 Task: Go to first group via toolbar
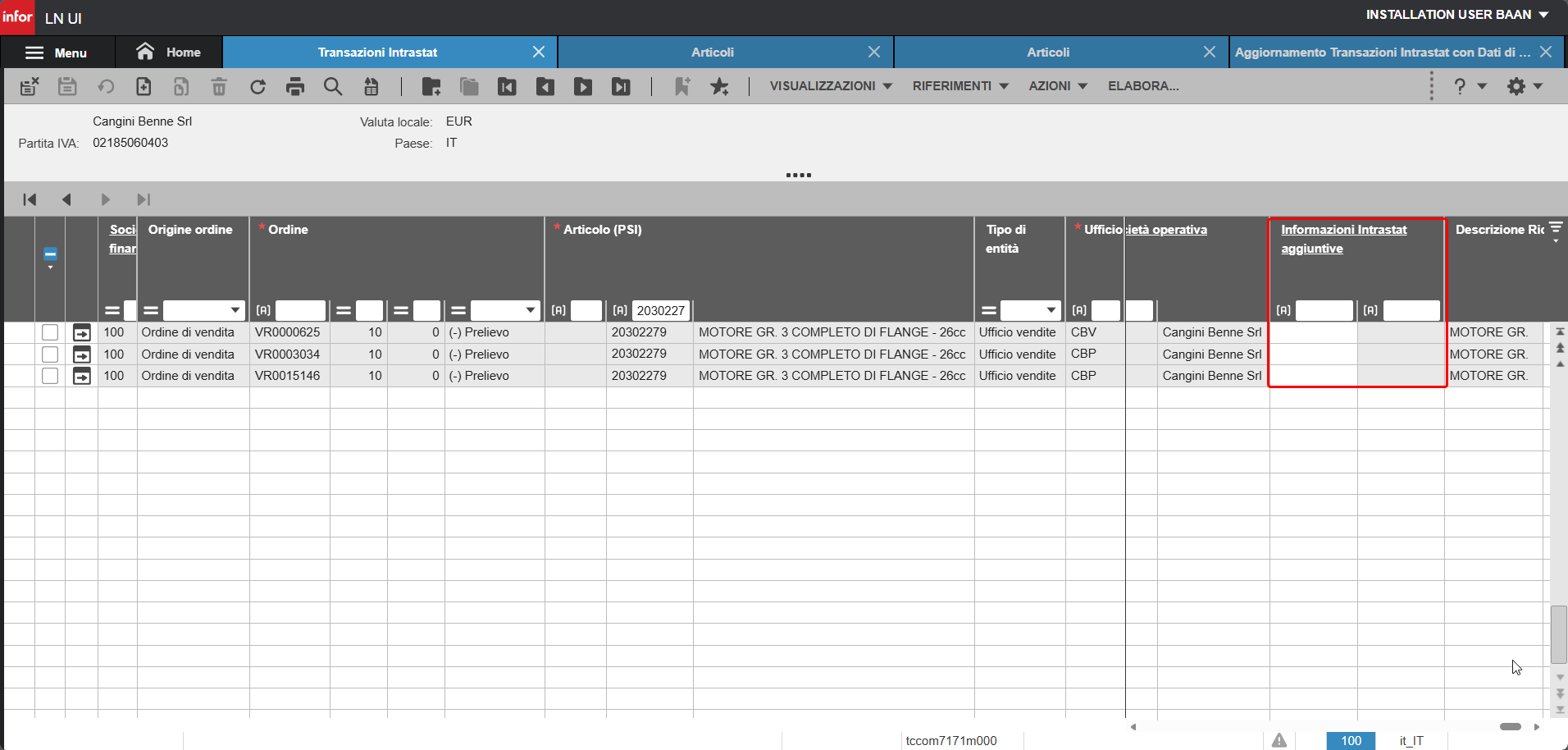click(507, 86)
